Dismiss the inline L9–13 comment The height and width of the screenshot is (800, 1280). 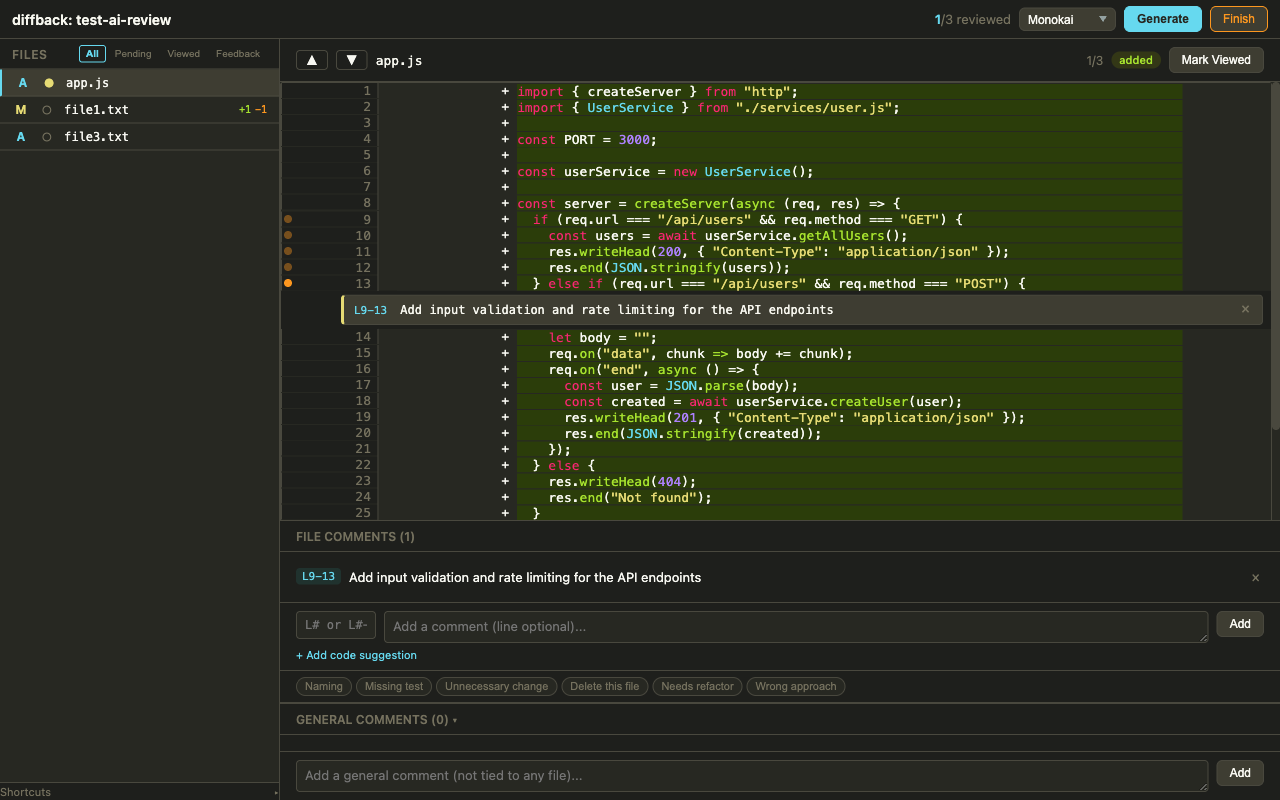coord(1245,310)
